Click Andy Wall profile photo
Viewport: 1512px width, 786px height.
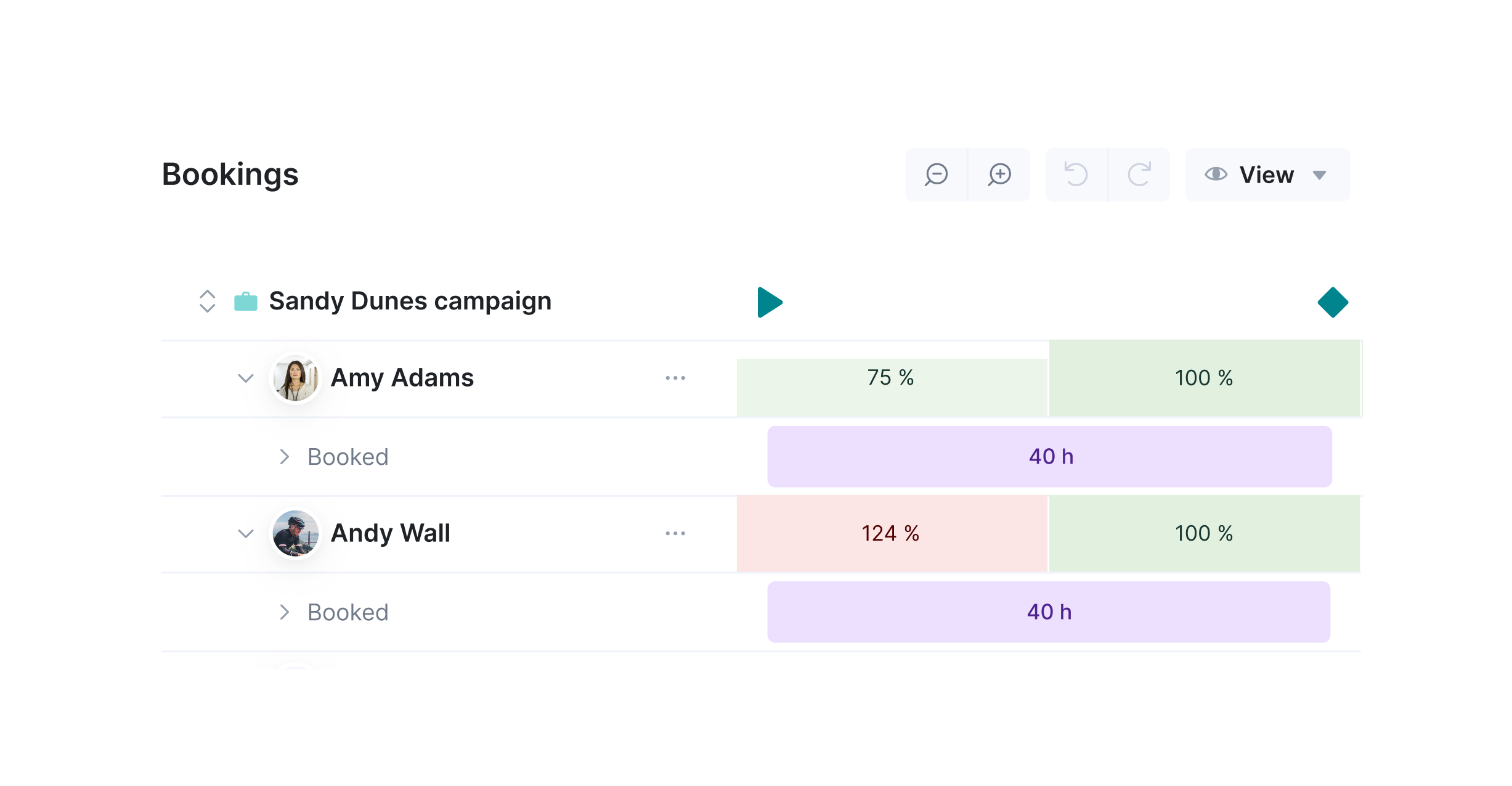[296, 533]
